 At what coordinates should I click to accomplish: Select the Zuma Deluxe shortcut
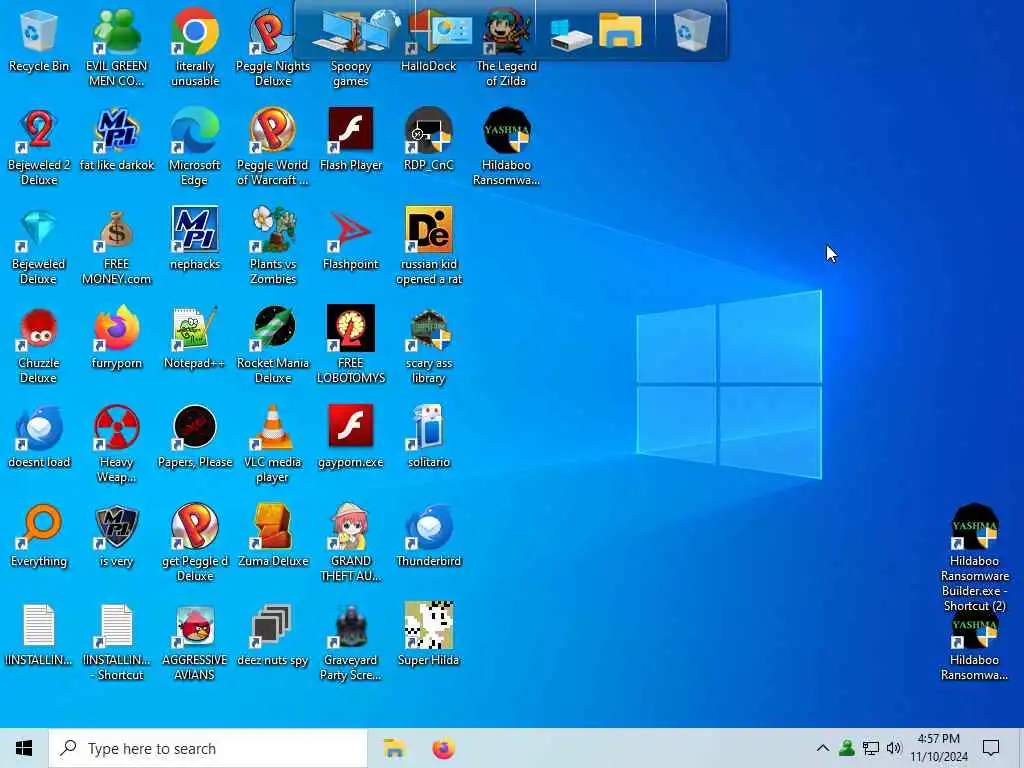coord(272,536)
